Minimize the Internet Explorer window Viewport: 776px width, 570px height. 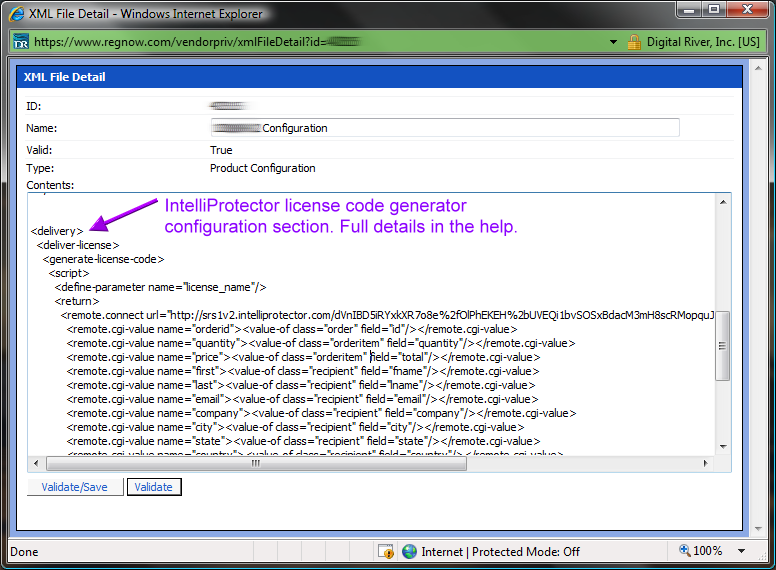(x=688, y=9)
